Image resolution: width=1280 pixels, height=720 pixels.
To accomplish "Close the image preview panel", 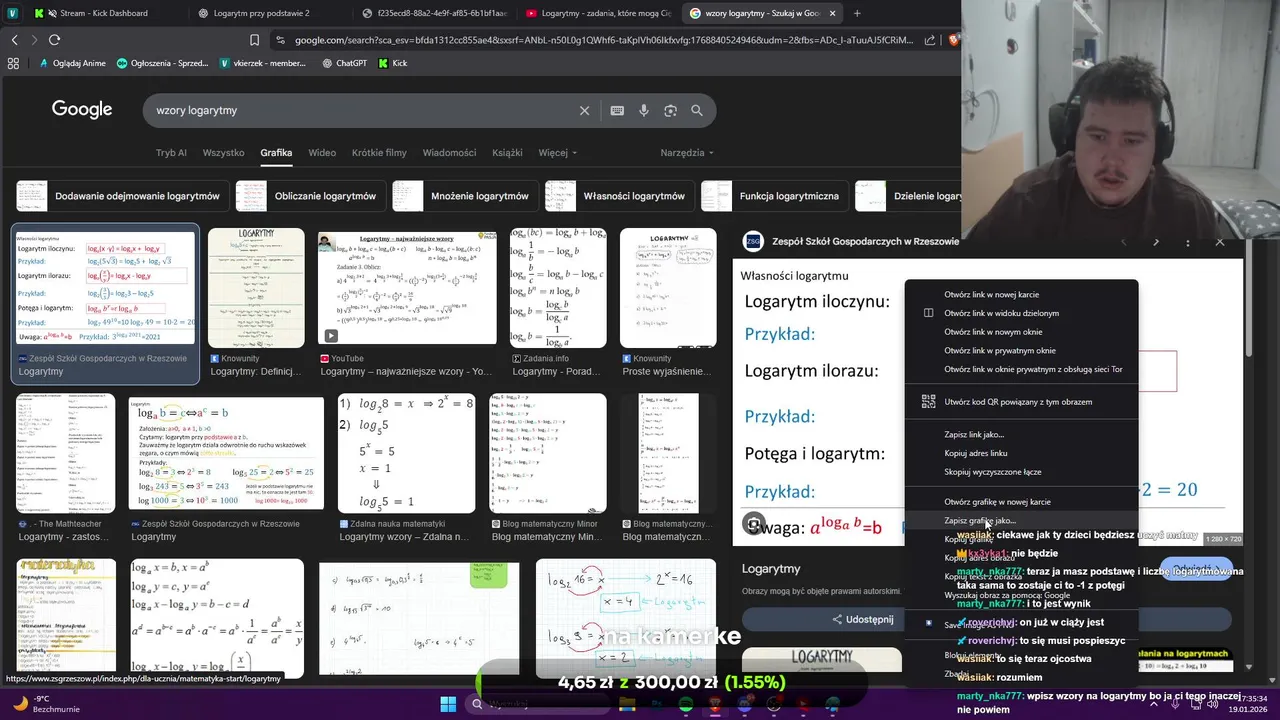I will (x=1220, y=242).
